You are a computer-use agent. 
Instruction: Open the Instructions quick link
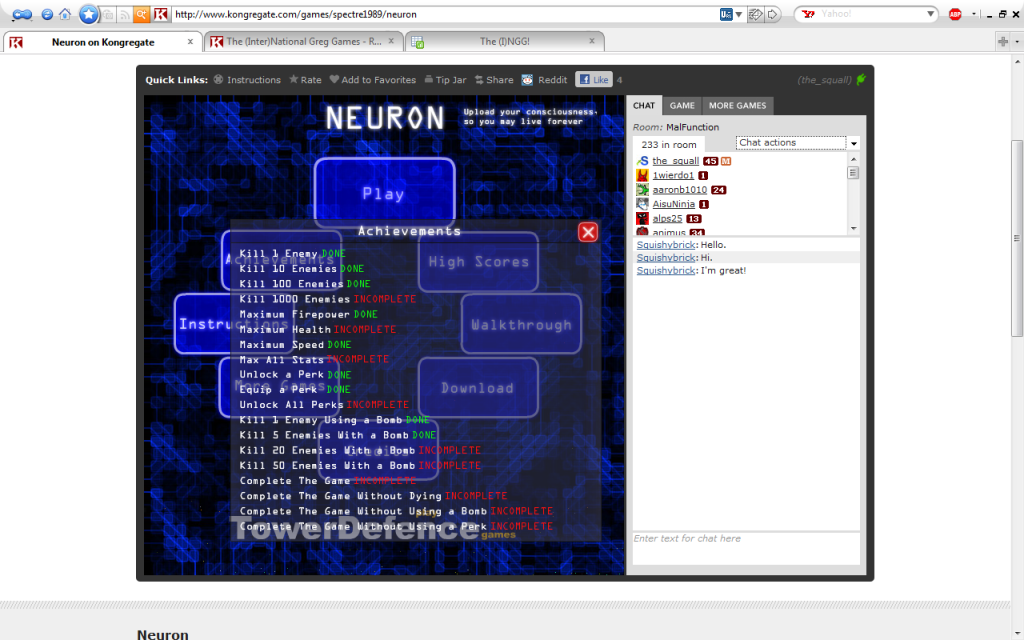click(247, 80)
